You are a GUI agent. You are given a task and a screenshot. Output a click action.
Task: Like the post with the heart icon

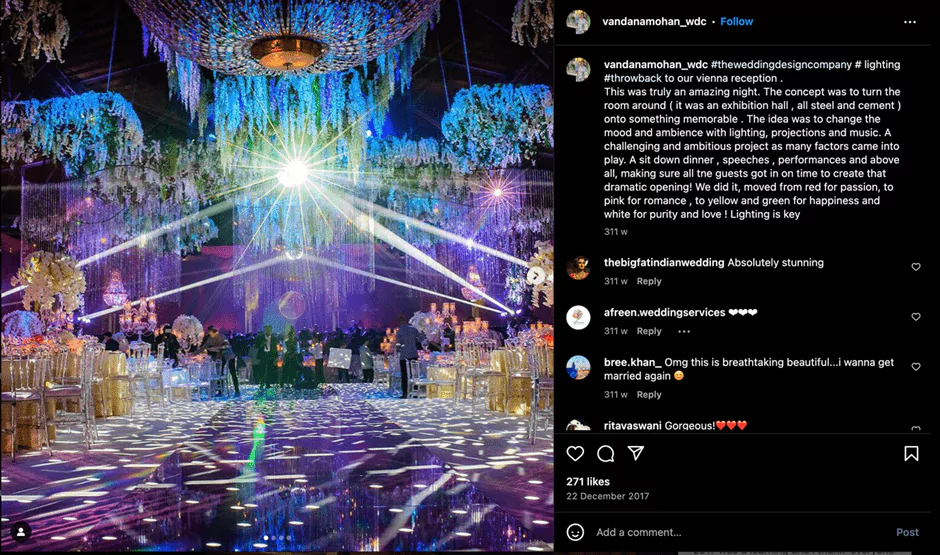pos(575,454)
